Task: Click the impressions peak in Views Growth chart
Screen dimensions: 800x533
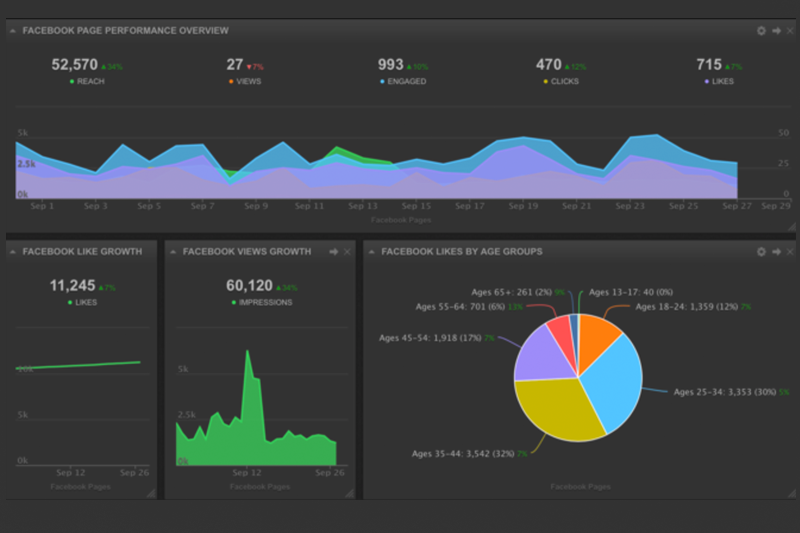Action: pyautogui.click(x=247, y=352)
